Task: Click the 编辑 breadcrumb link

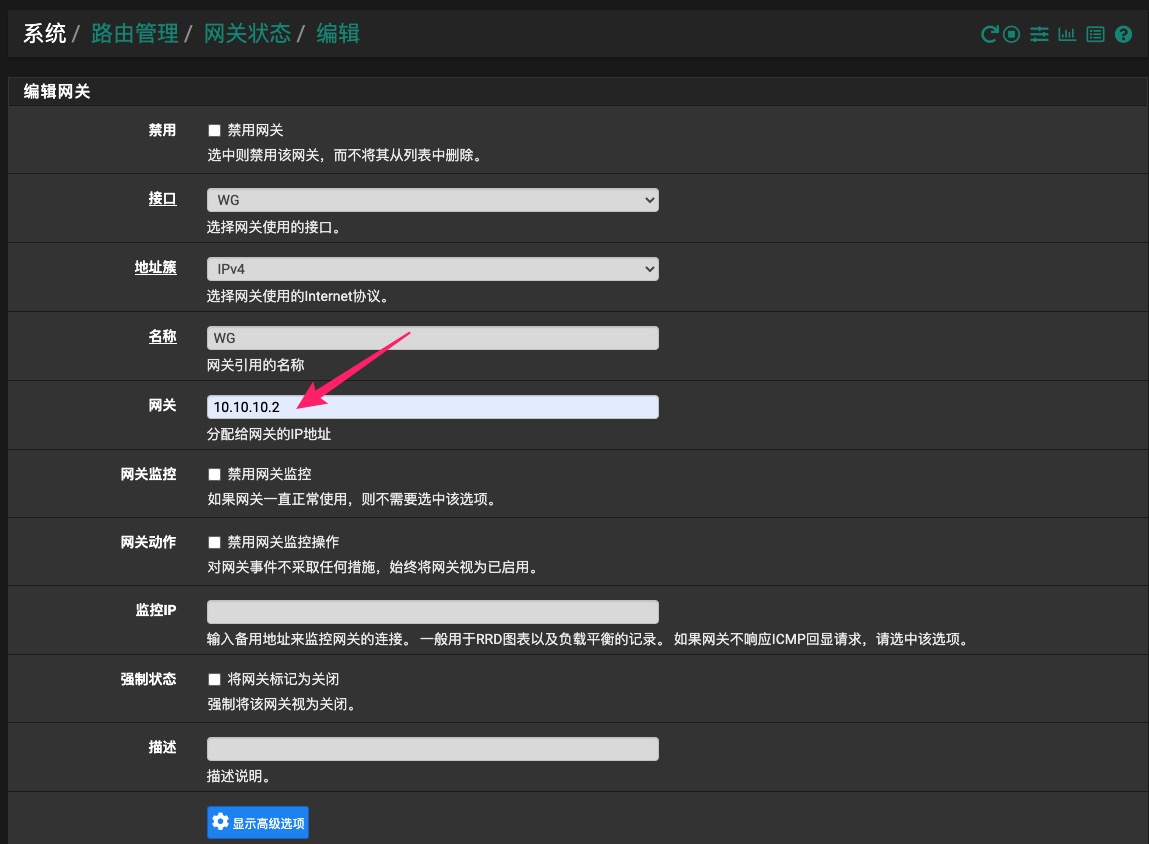Action: click(338, 34)
